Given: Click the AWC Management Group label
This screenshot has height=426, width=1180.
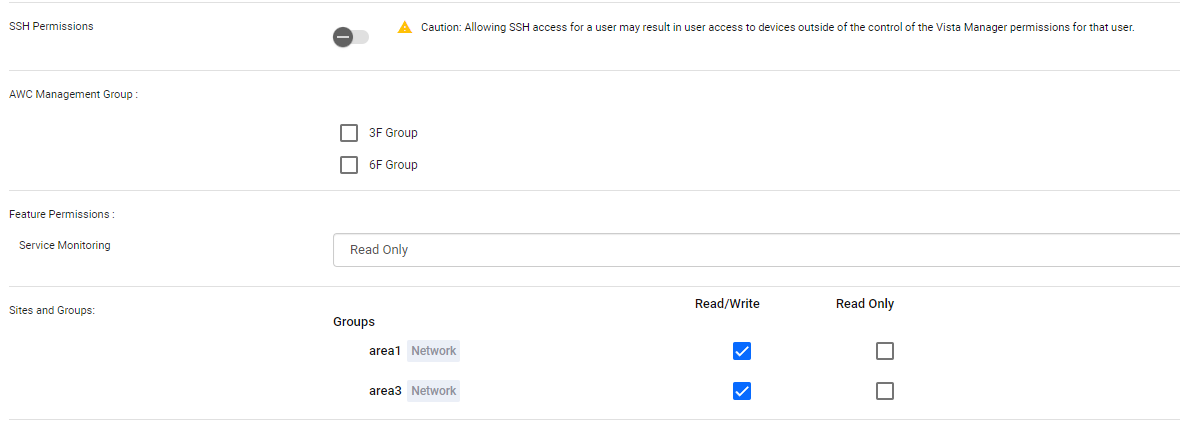Looking at the screenshot, I should click(73, 95).
